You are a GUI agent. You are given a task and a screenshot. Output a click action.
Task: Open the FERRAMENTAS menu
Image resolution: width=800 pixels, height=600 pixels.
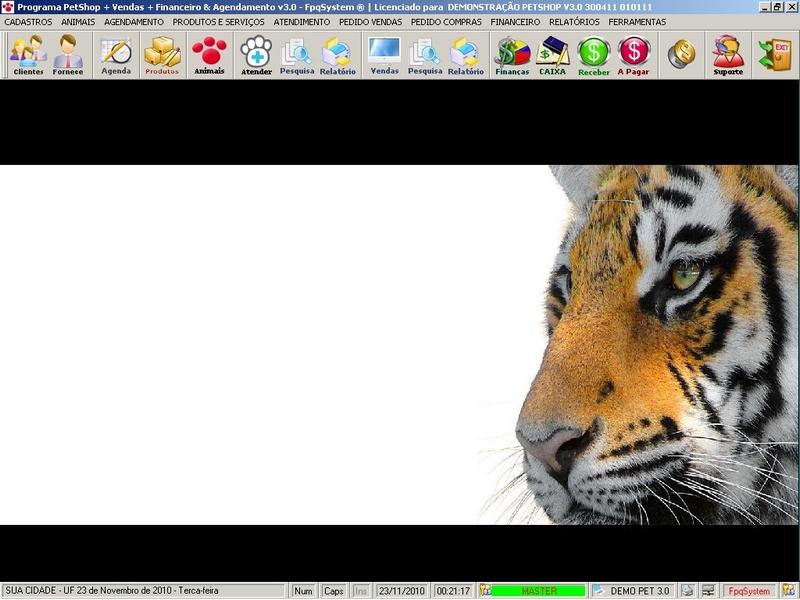coord(637,22)
